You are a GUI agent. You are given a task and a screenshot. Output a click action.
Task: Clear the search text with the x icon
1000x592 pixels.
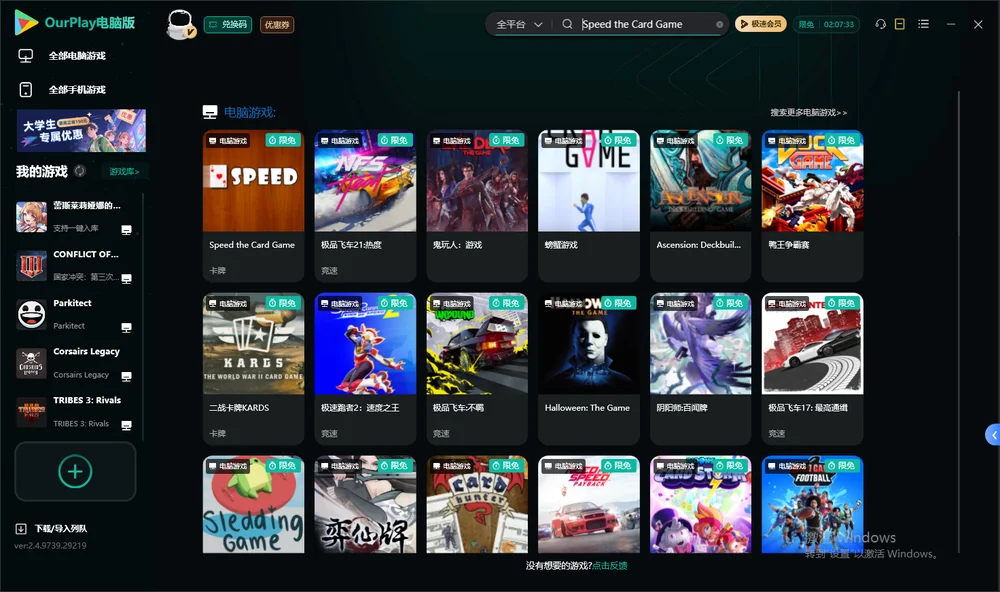(x=719, y=24)
